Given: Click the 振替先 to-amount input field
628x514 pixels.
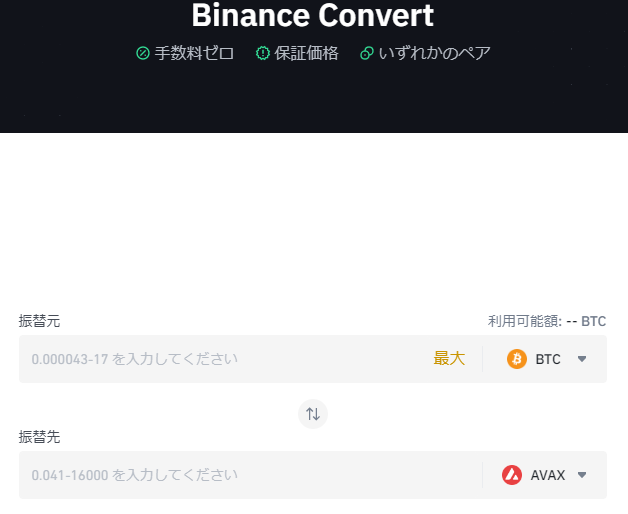Looking at the screenshot, I should 250,475.
